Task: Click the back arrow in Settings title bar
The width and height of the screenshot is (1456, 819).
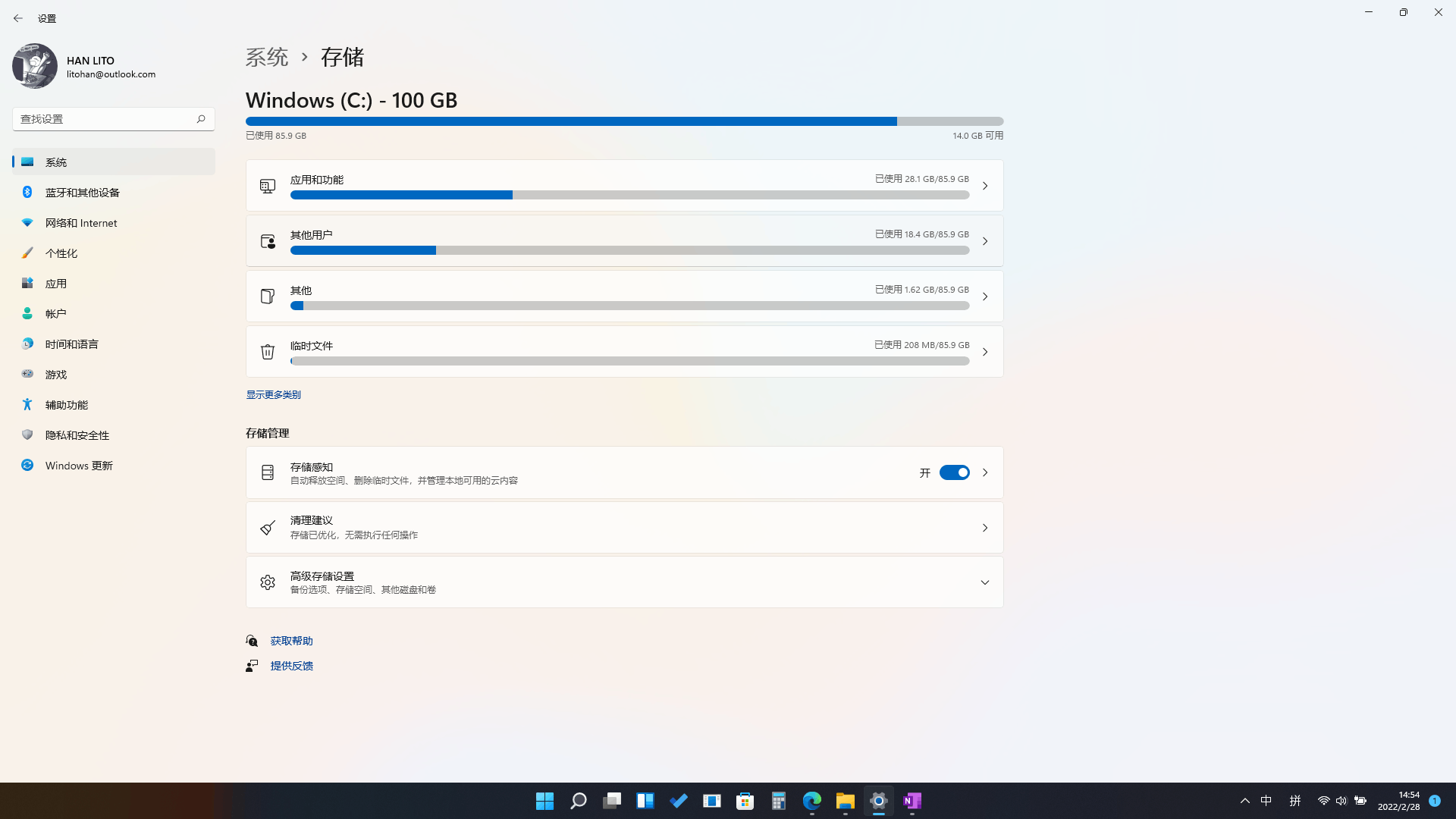Action: click(18, 18)
